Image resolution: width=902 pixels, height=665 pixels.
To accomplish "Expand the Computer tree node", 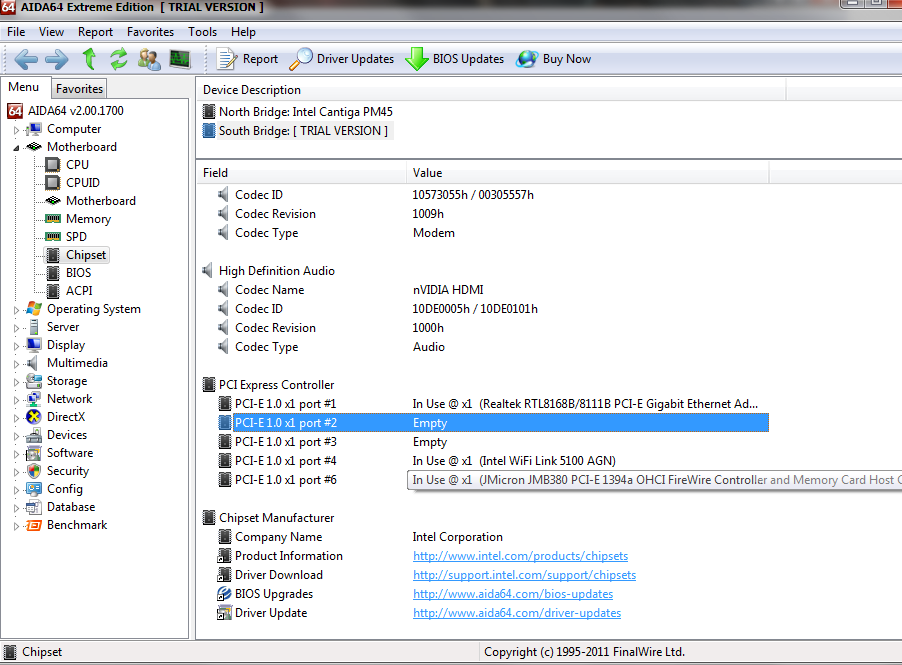I will click(x=17, y=130).
